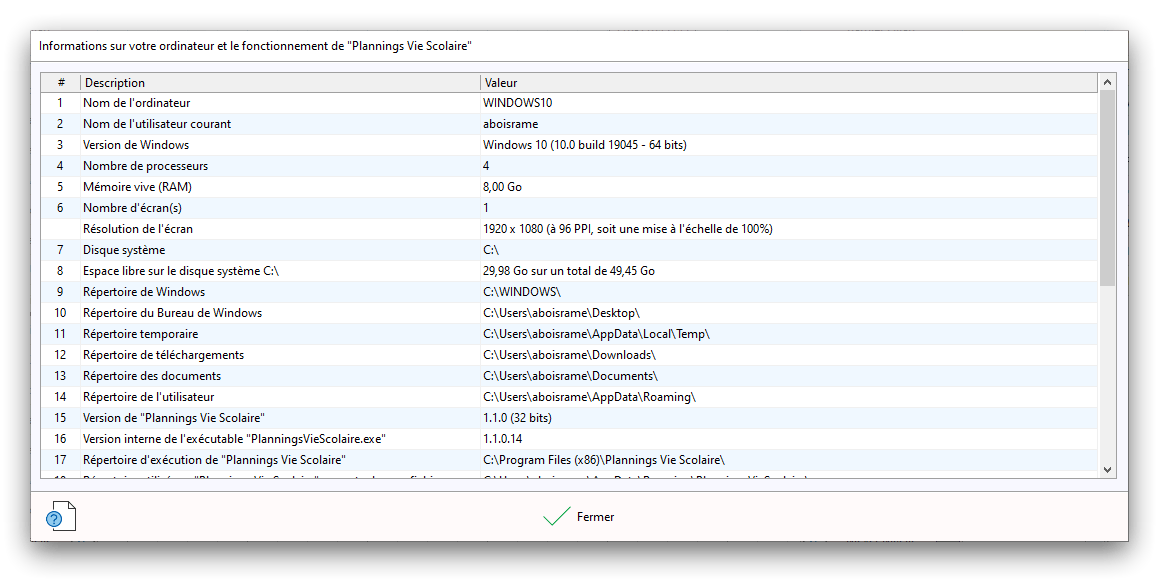Click the path C:\Users\aboisrame\Downloads\
Screen dimensions: 1159x582
coord(569,355)
